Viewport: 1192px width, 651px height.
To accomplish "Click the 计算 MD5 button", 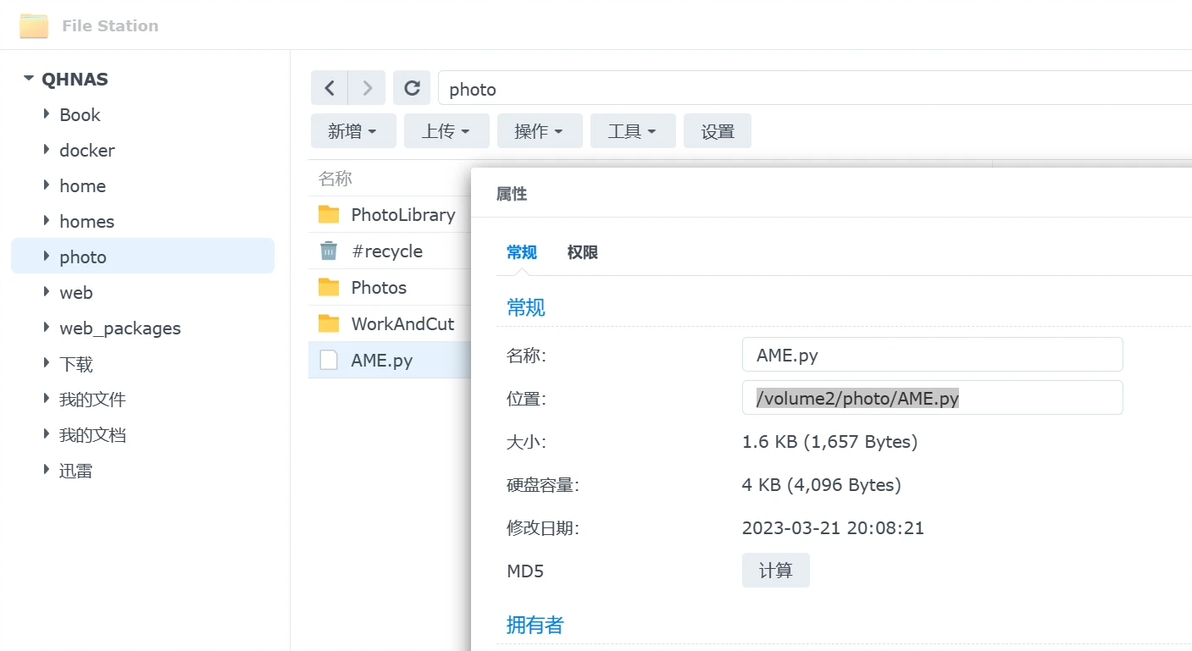I will tap(775, 570).
